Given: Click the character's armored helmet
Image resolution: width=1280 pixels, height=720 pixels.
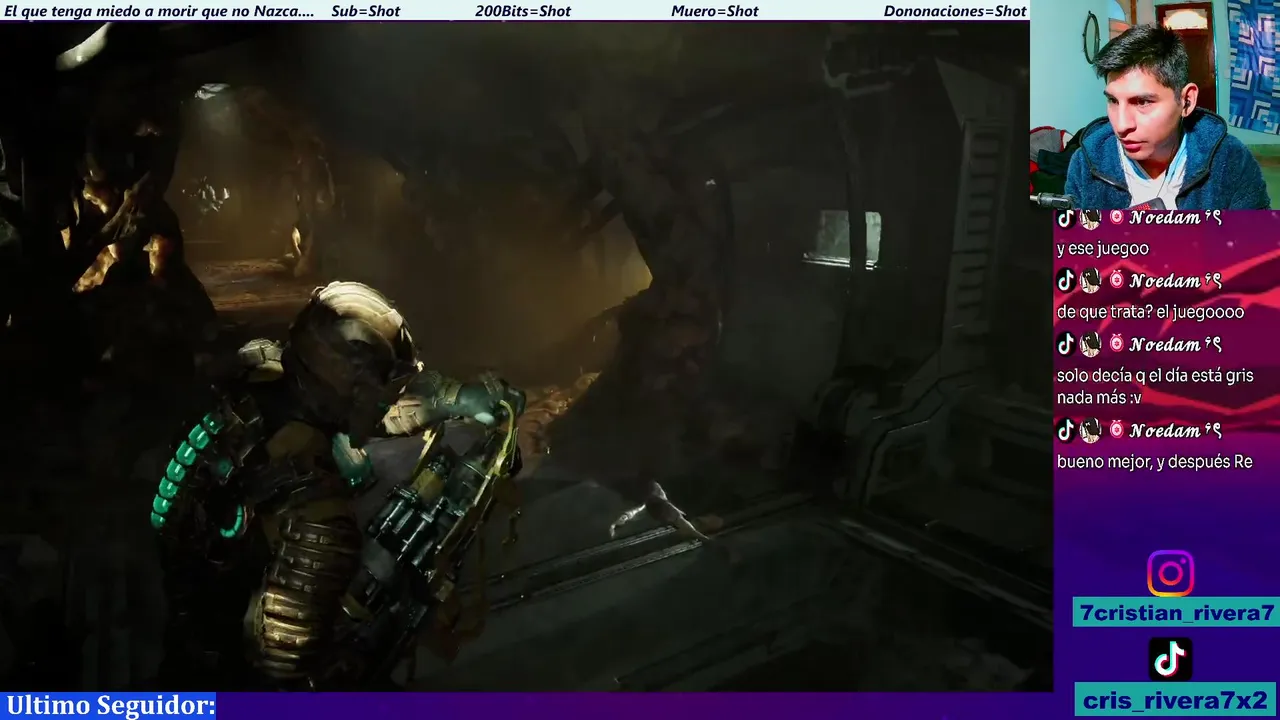Looking at the screenshot, I should (x=350, y=340).
